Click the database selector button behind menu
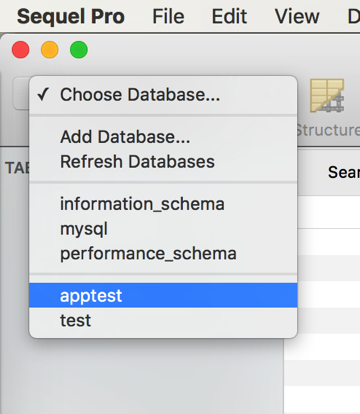The image size is (360, 414). pos(21,93)
